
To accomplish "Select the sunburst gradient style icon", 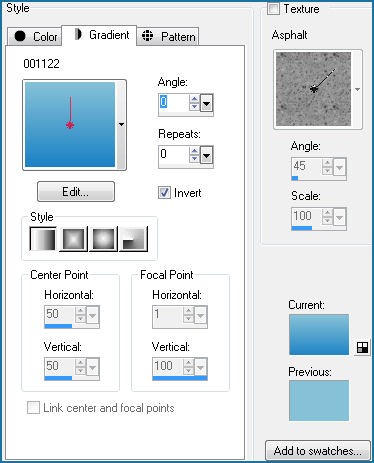I will 103,239.
